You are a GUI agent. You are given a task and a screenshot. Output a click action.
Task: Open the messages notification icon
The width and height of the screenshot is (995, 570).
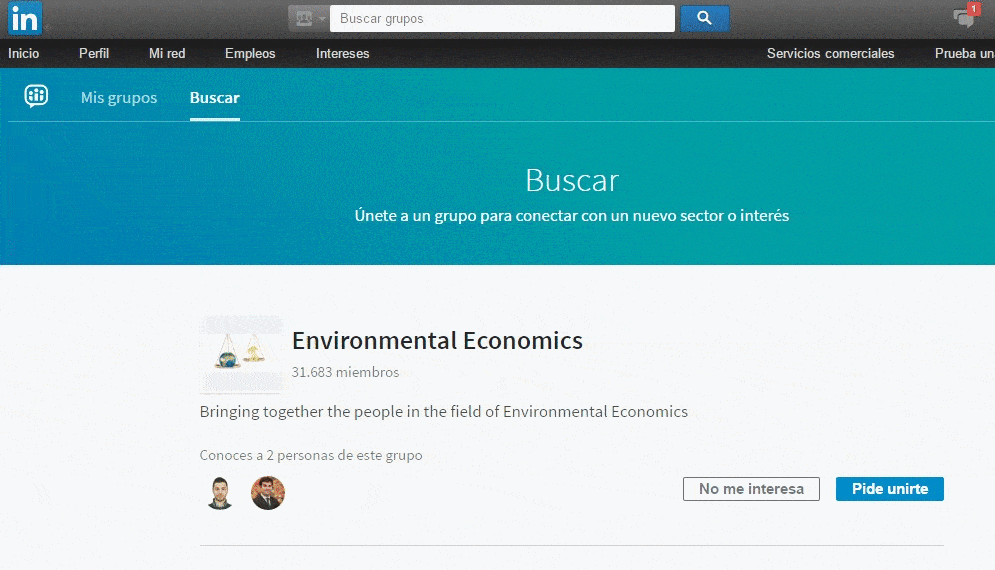966,17
